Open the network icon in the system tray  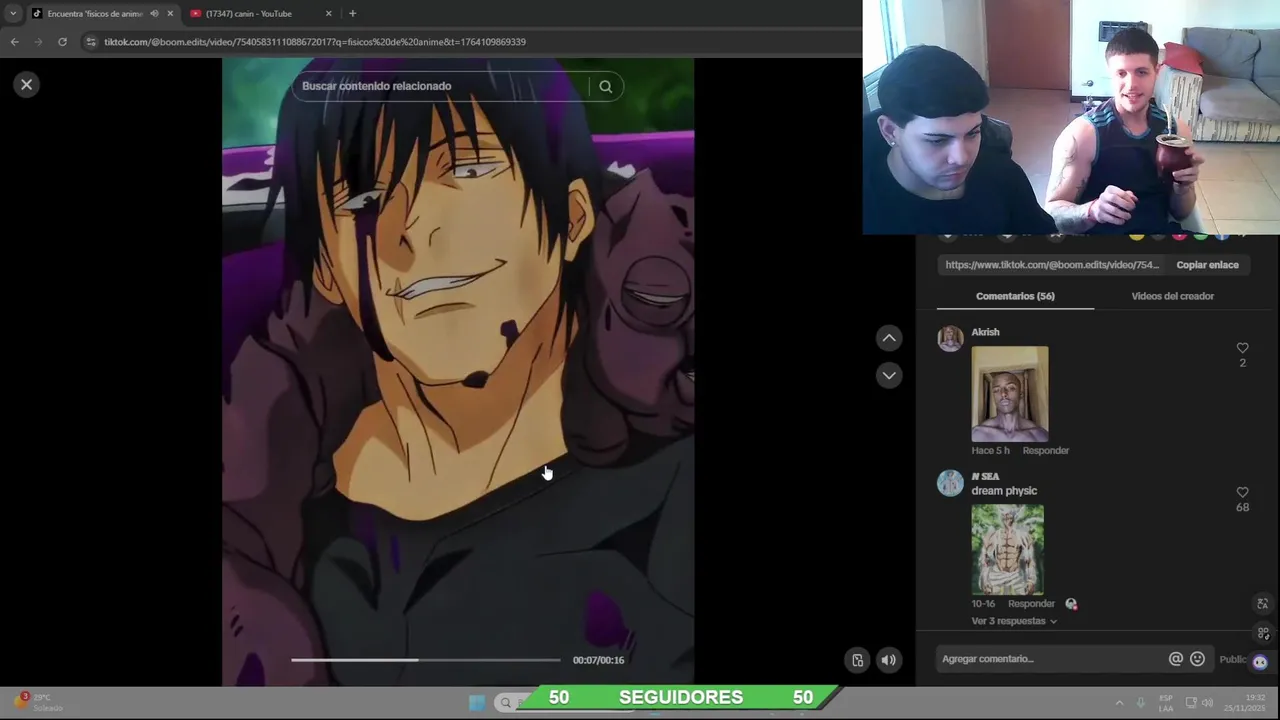pos(1191,703)
